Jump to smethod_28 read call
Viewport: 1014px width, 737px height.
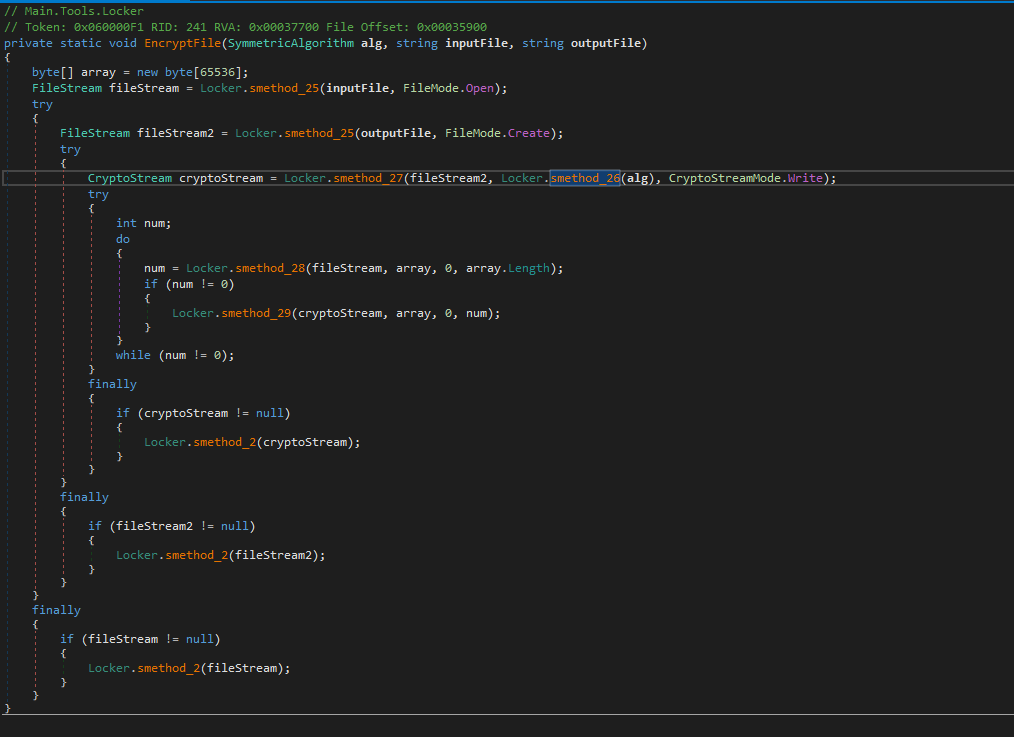tap(270, 268)
